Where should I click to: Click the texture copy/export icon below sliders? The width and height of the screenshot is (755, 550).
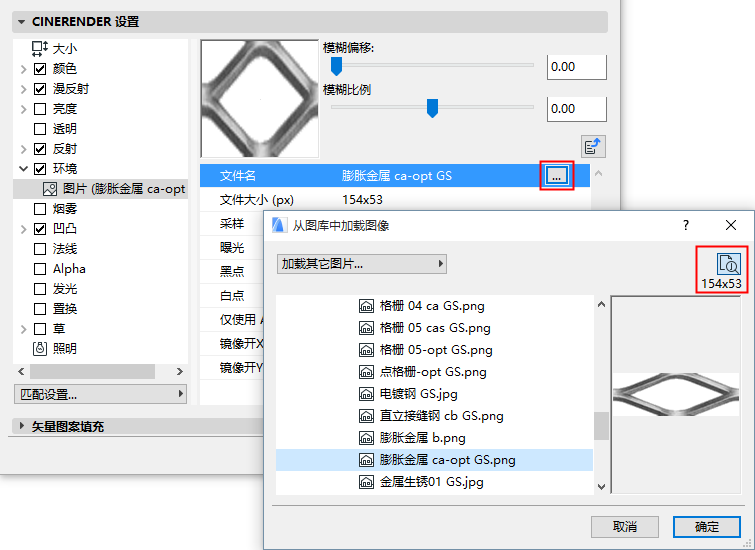tap(593, 147)
